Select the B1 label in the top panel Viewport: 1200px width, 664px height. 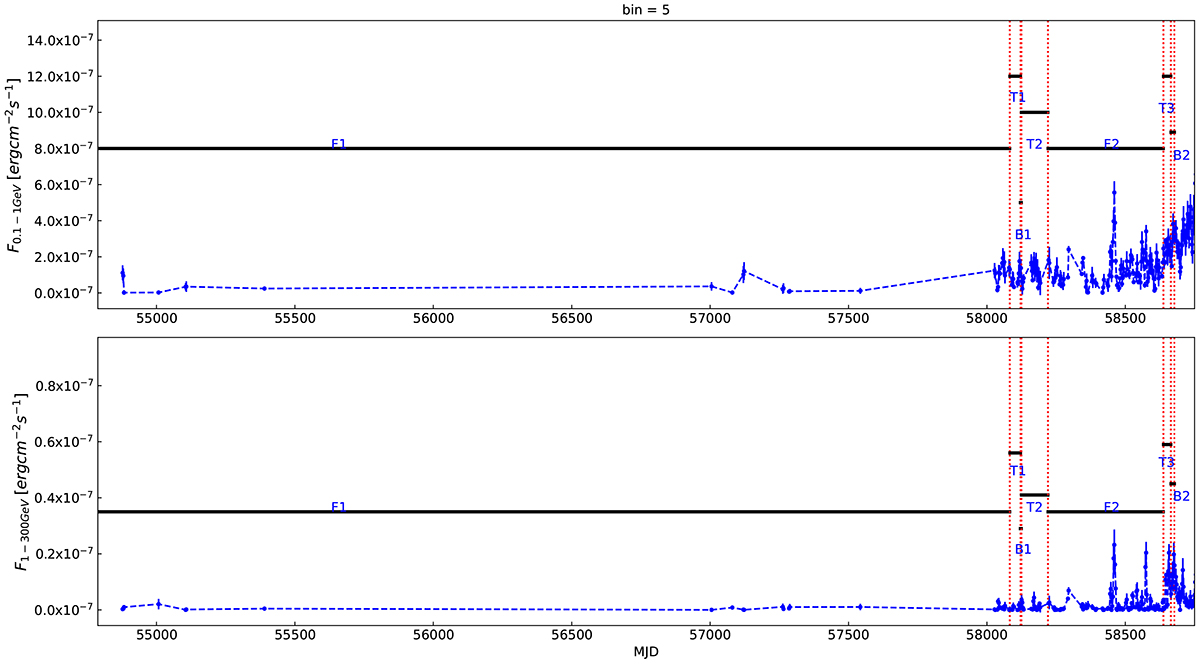click(x=1022, y=235)
